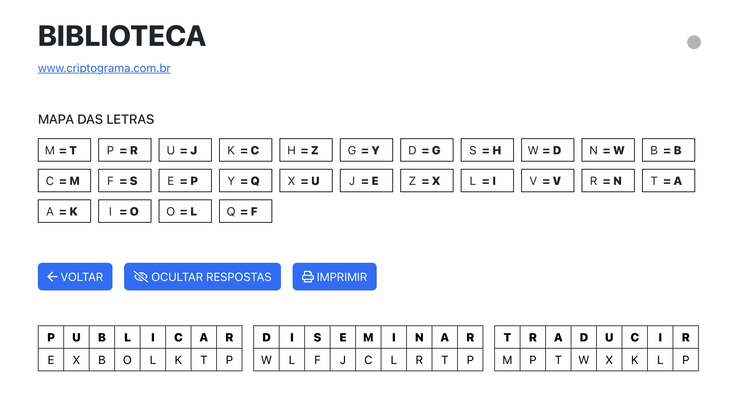Click the crossed-eye icon on Ocultar Respostas
This screenshot has height=416, width=729.
click(140, 277)
